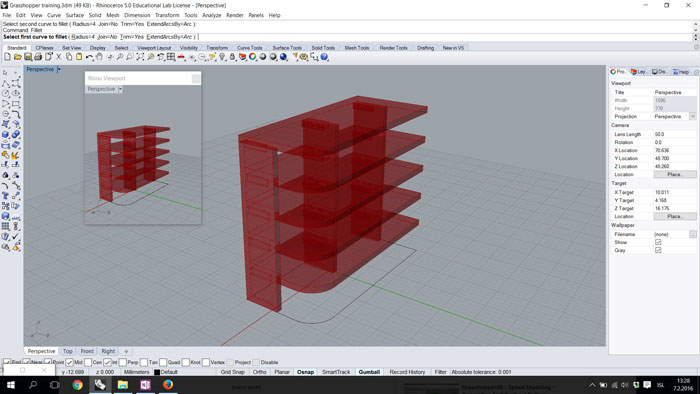Uncheck the wallpaper Gray checkbox
Image resolution: width=700 pixels, height=394 pixels.
[658, 250]
